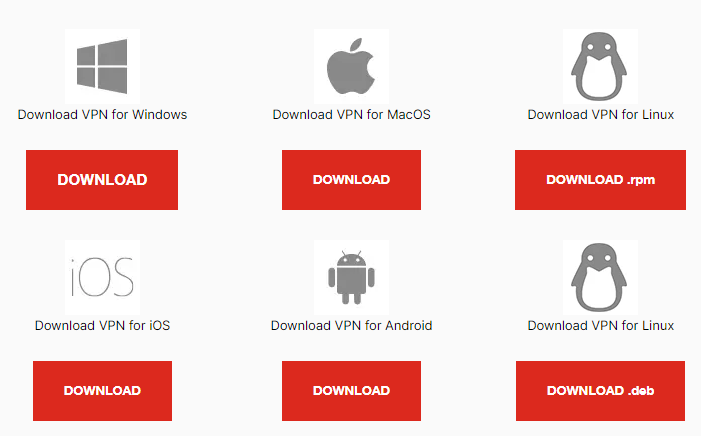The image size is (701, 436).
Task: Click the Android robot icon
Action: coord(351,277)
